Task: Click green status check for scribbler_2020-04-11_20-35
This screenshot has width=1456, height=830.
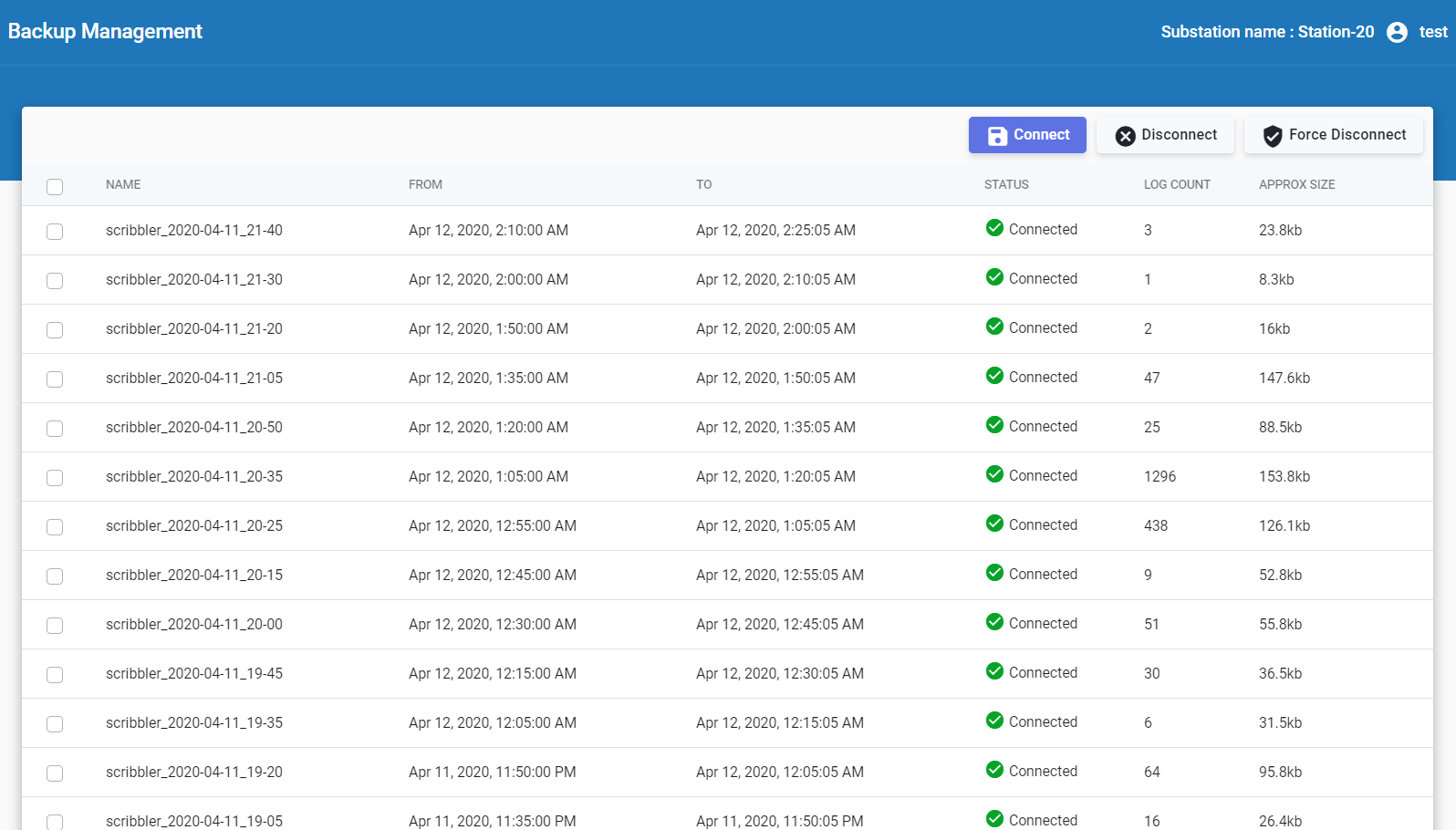Action: (x=994, y=474)
